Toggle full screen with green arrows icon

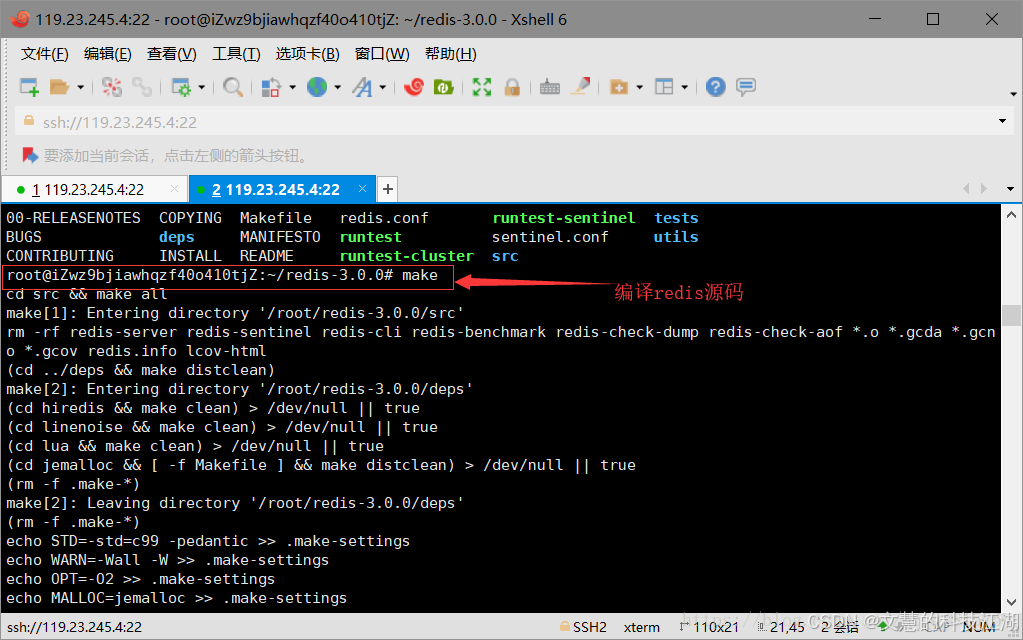[482, 87]
